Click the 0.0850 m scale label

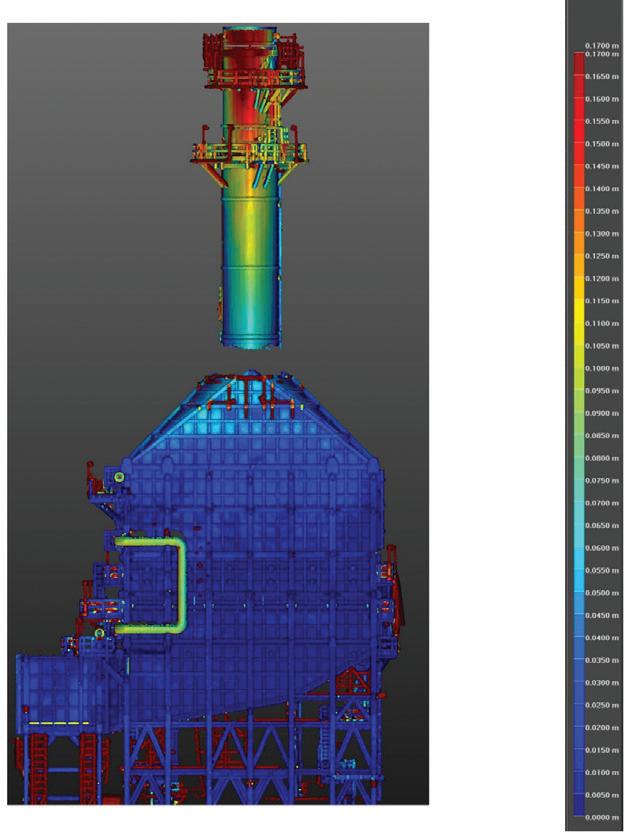click(602, 436)
